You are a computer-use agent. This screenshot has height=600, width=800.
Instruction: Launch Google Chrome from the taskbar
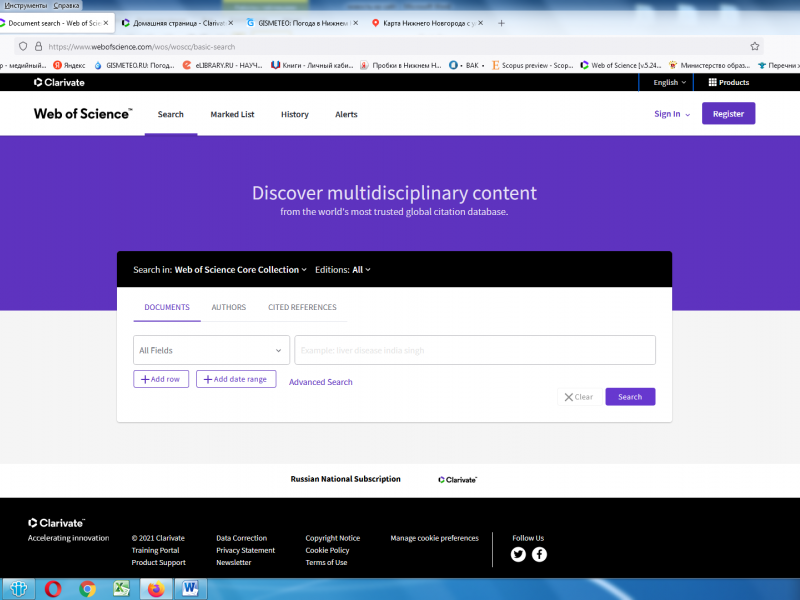pyautogui.click(x=87, y=589)
